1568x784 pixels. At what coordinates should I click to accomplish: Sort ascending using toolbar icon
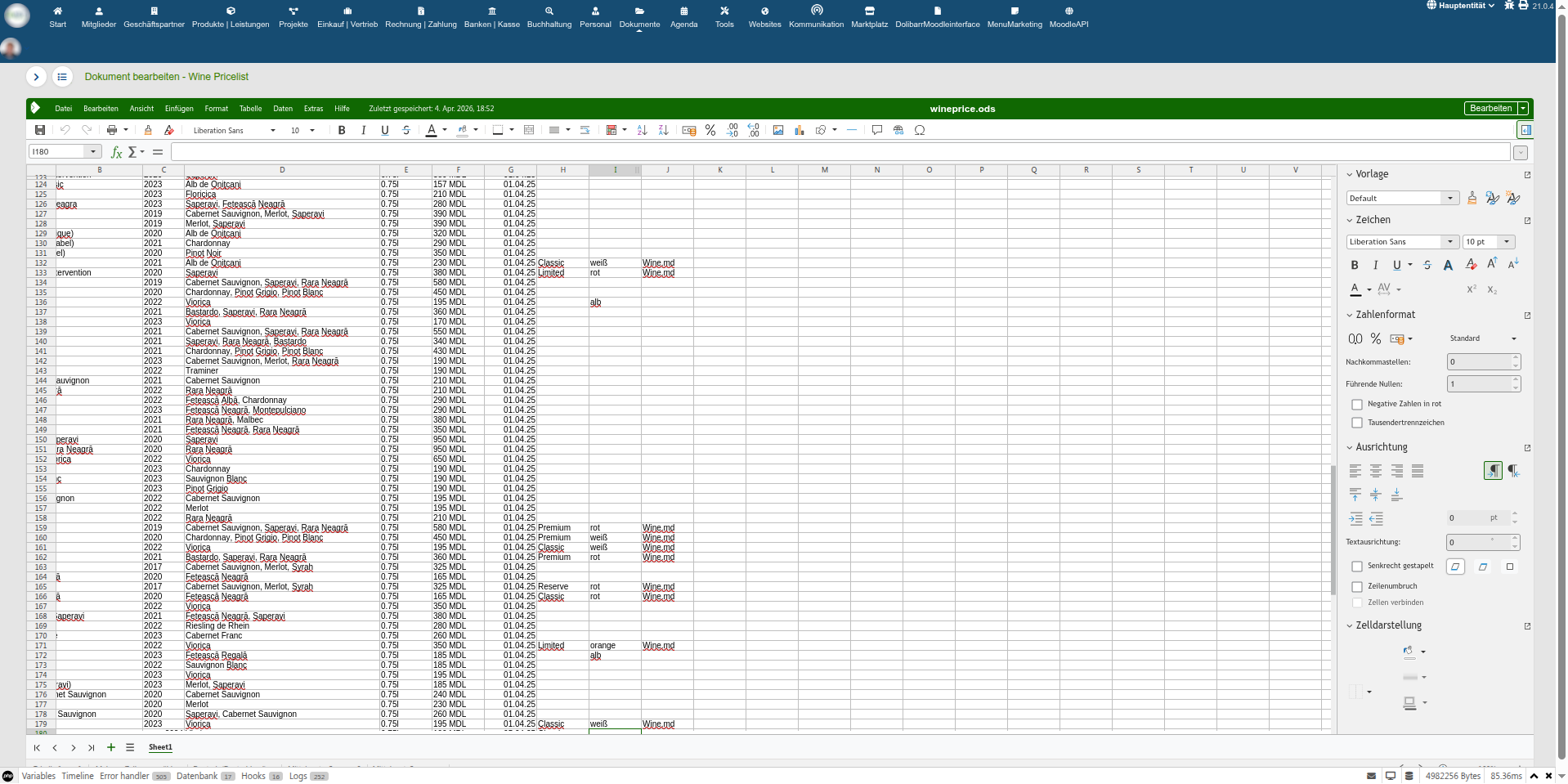point(642,130)
